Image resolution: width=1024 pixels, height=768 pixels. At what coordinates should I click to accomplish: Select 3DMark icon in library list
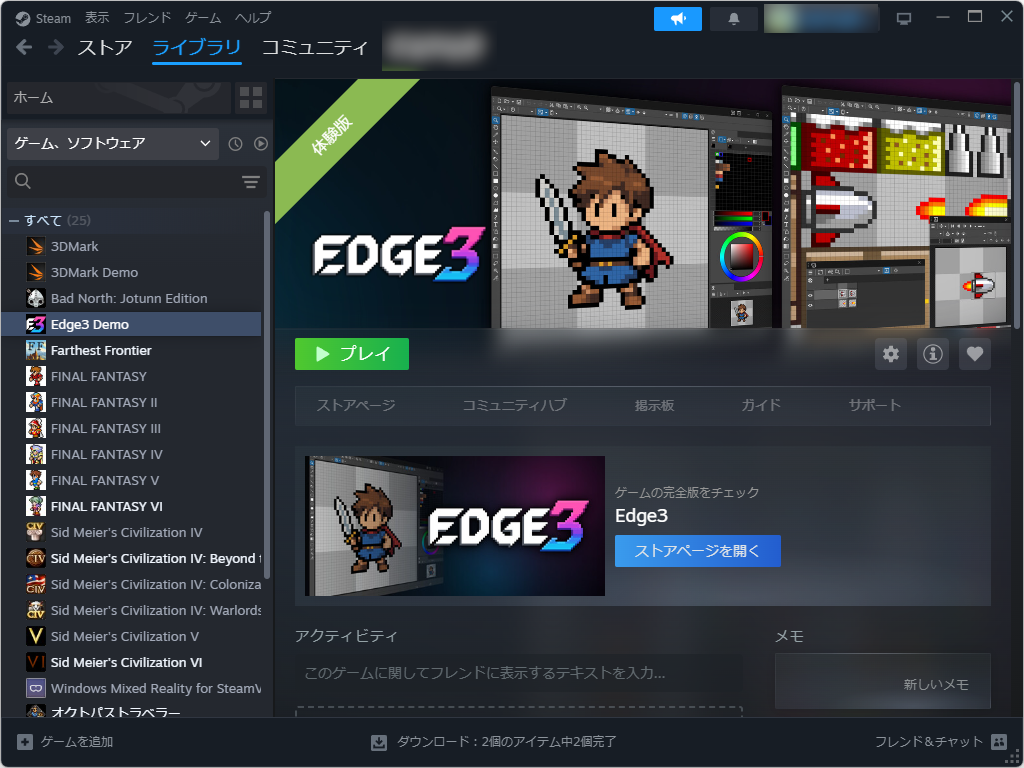(35, 246)
